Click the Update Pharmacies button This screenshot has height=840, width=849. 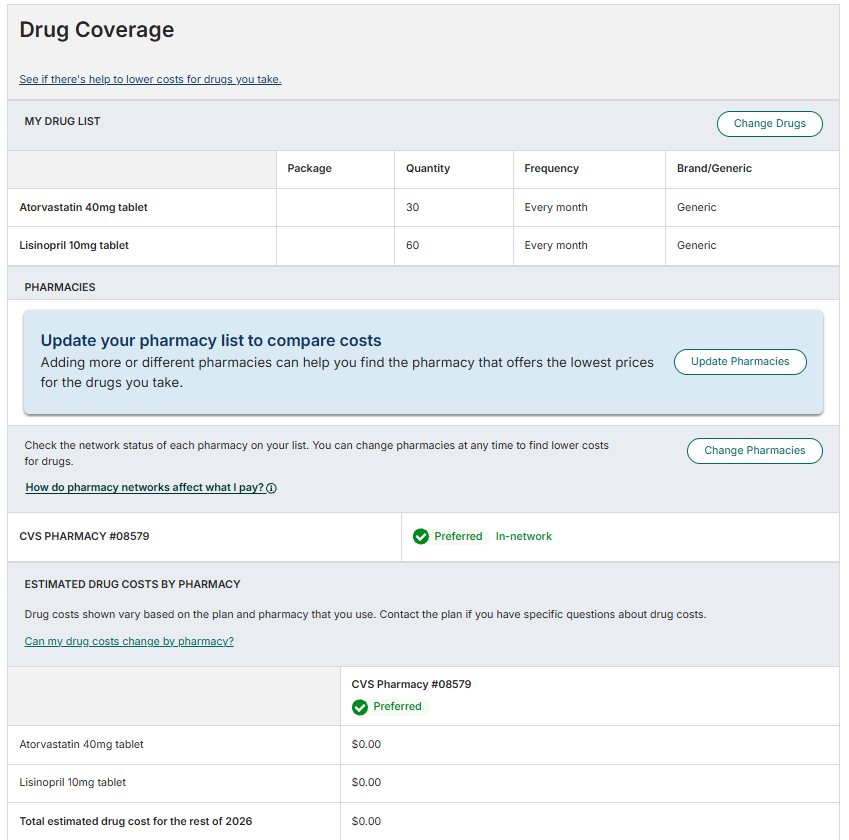(x=740, y=362)
